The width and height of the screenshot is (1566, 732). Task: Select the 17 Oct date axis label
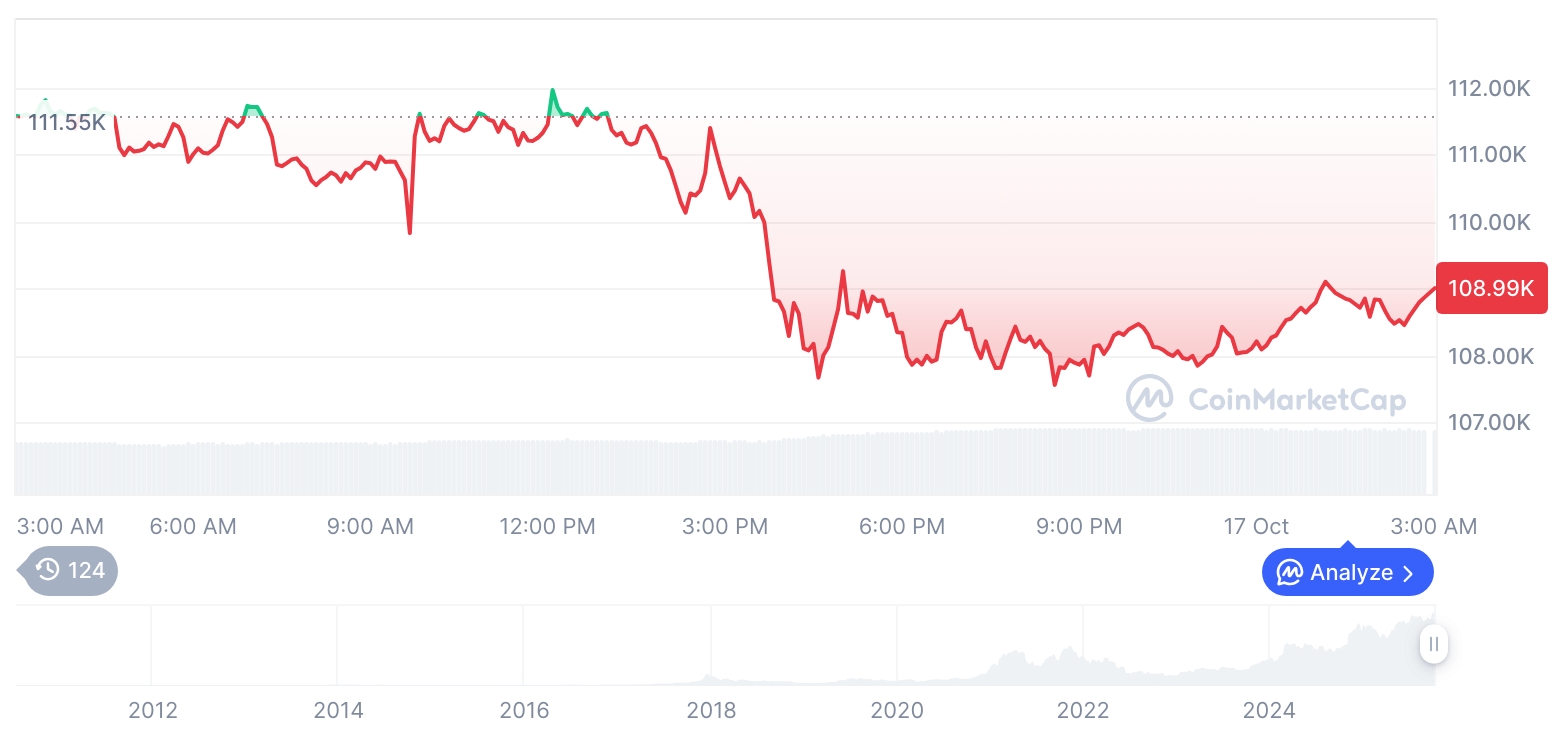pos(1256,526)
